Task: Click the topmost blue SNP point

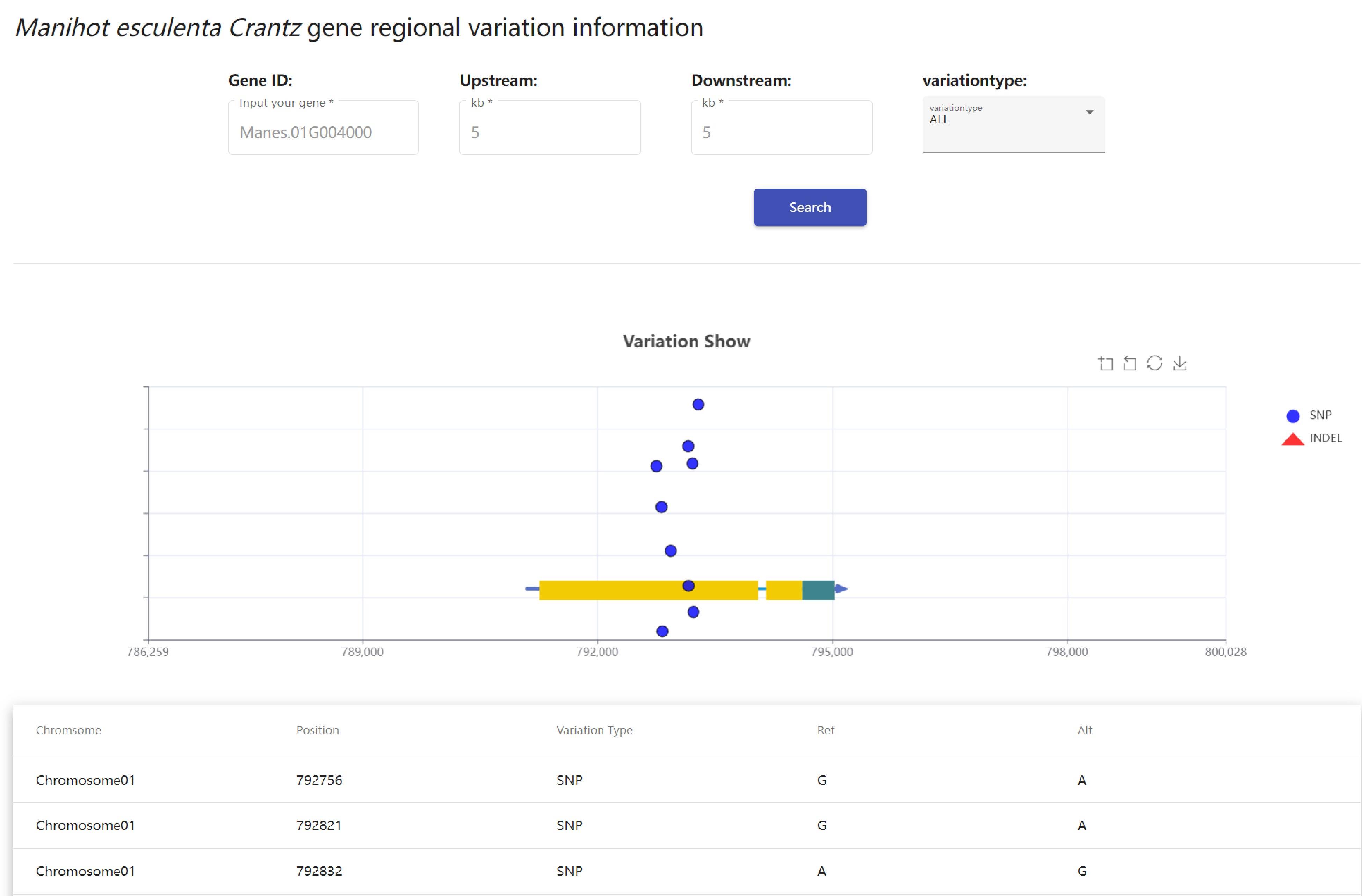Action: click(697, 405)
